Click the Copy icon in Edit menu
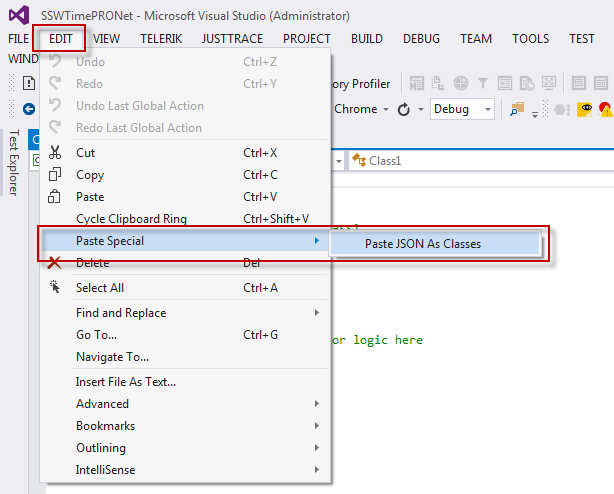The width and height of the screenshot is (614, 494). click(55, 175)
